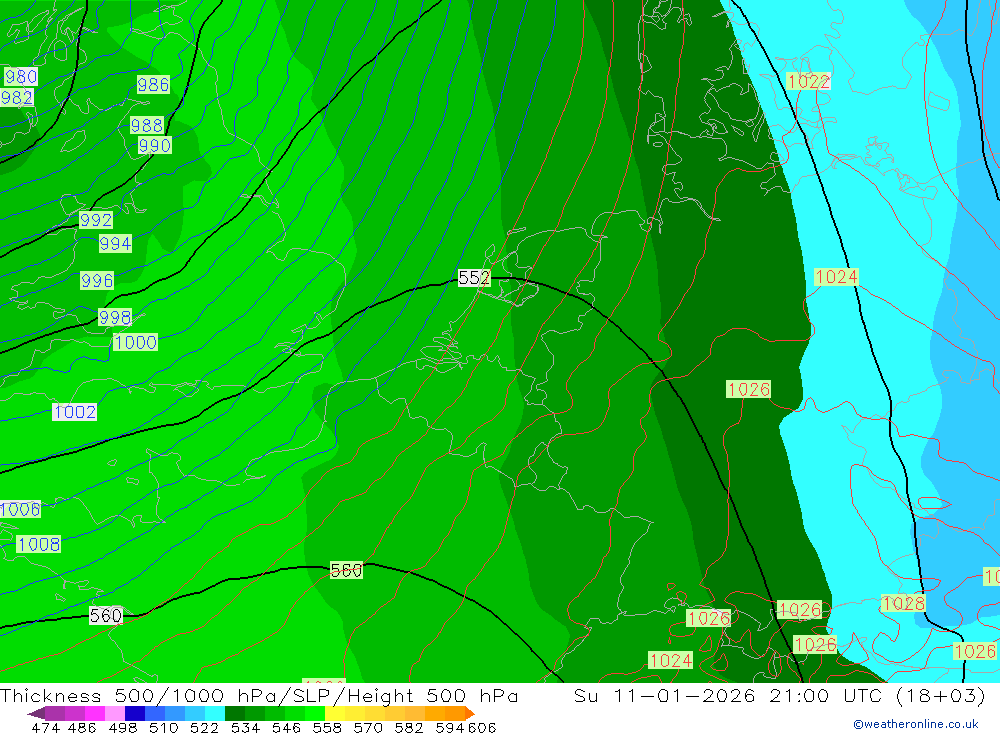Click the 534 legend value

(x=246, y=727)
